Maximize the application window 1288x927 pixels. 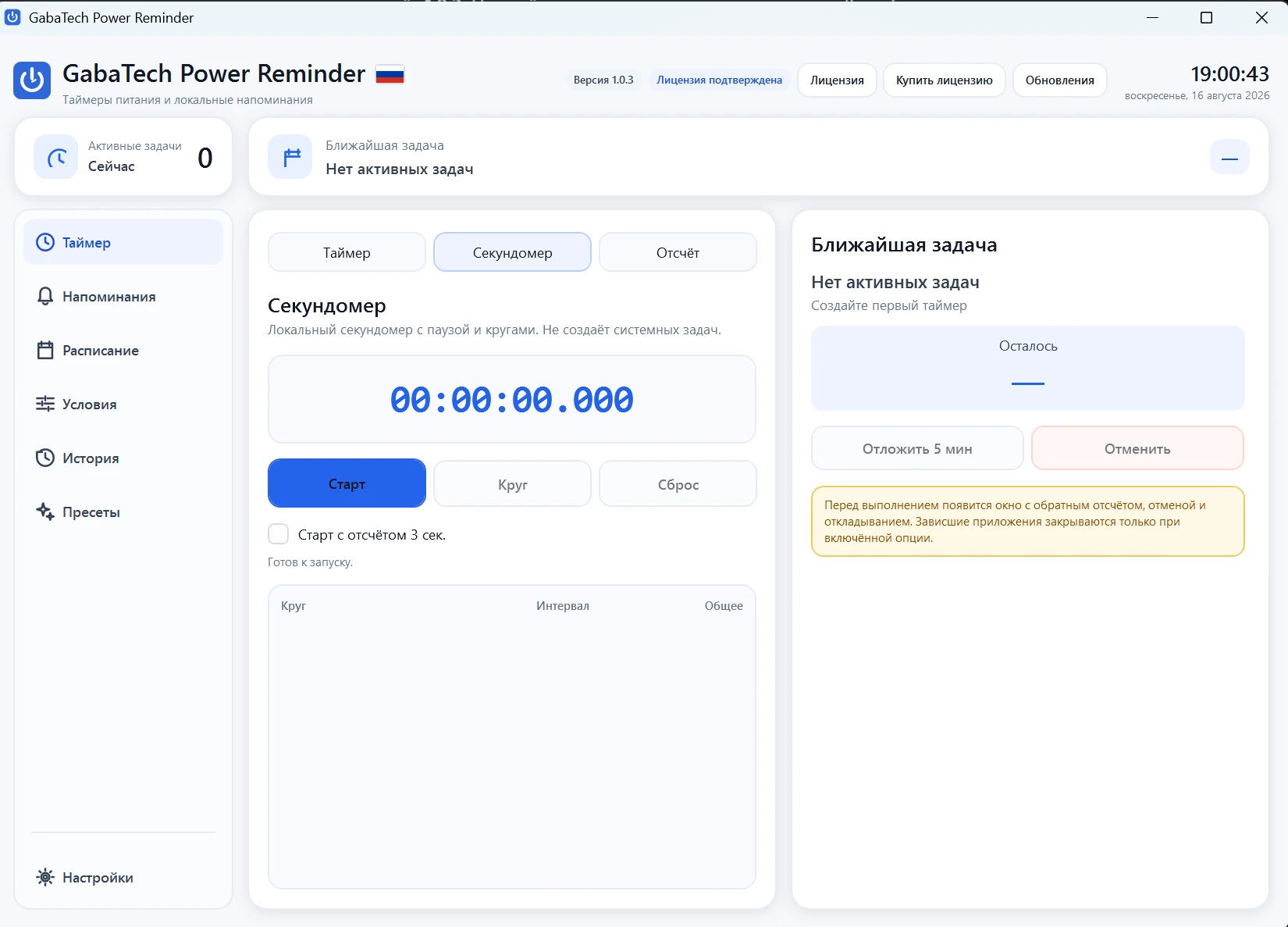point(1206,17)
